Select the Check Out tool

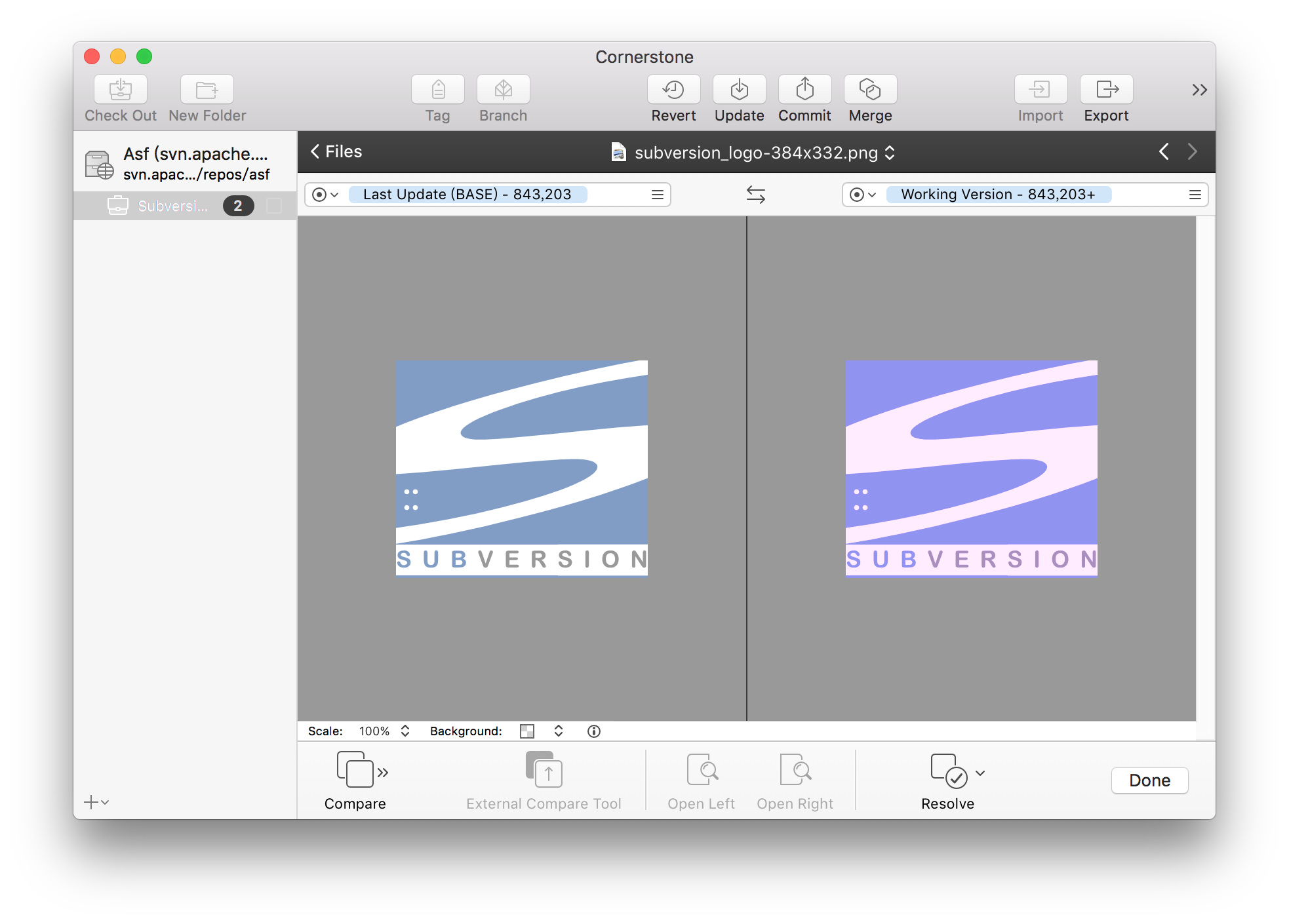point(120,98)
